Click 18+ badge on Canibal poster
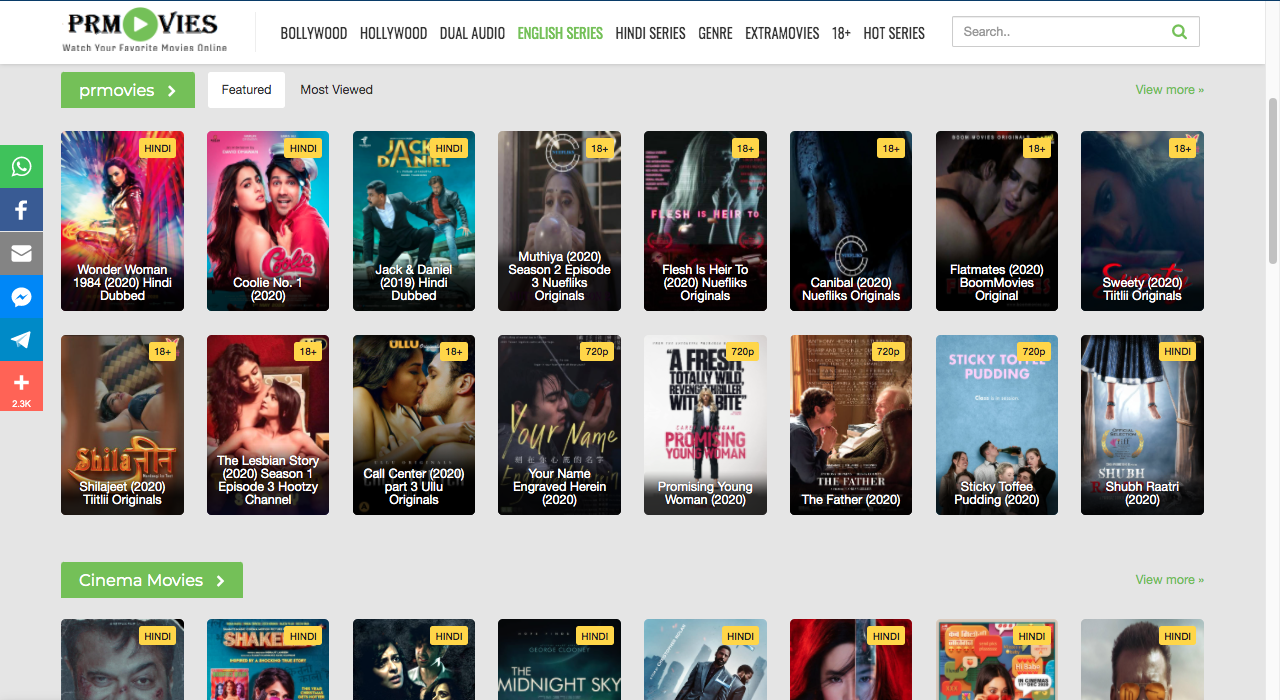Viewport: 1280px width, 700px height. click(x=890, y=148)
